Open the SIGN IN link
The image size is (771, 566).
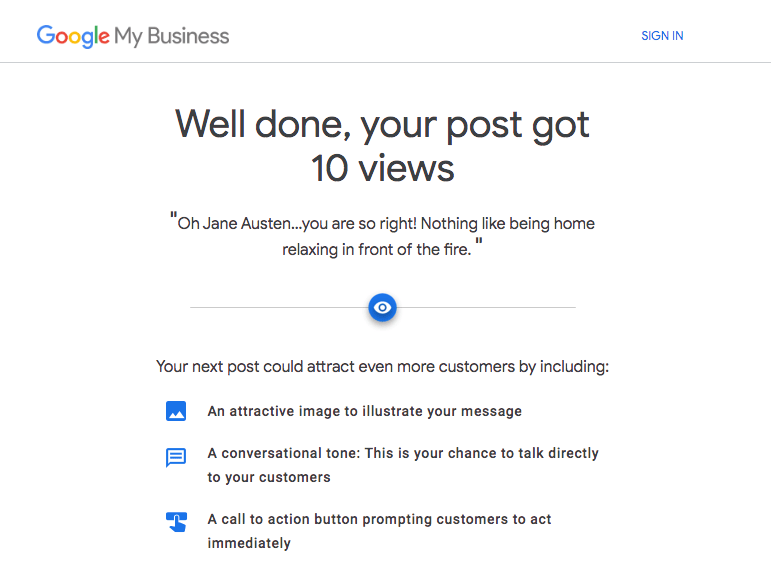(x=662, y=36)
